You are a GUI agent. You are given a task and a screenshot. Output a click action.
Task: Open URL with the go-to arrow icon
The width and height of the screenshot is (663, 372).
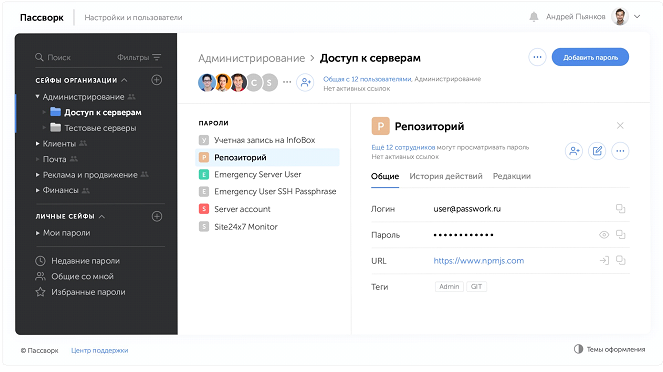[604, 260]
